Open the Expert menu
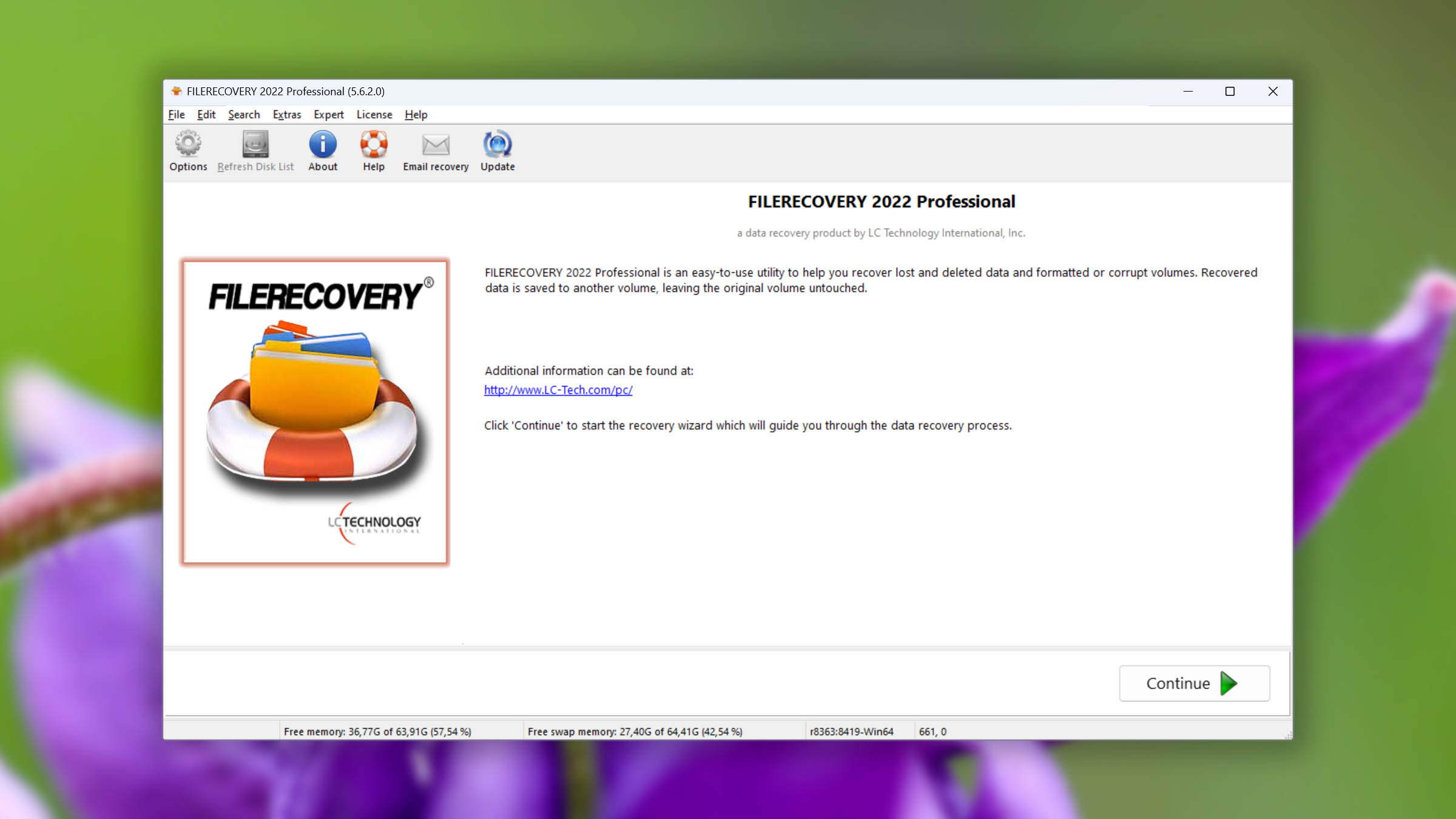Image resolution: width=1456 pixels, height=819 pixels. coord(329,115)
